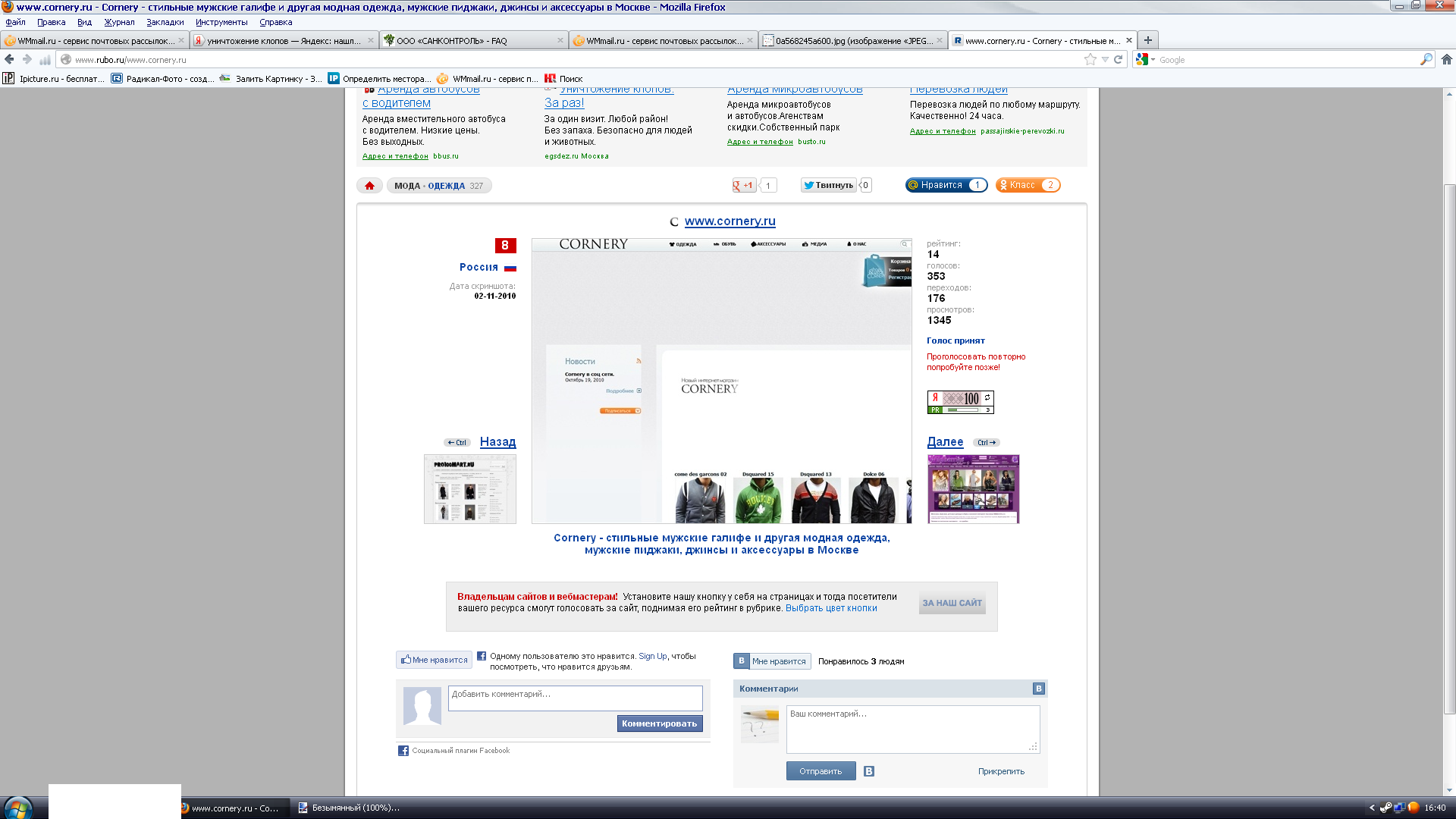1456x819 pixels.
Task: Click the 'Далее' link
Action: coord(945,441)
